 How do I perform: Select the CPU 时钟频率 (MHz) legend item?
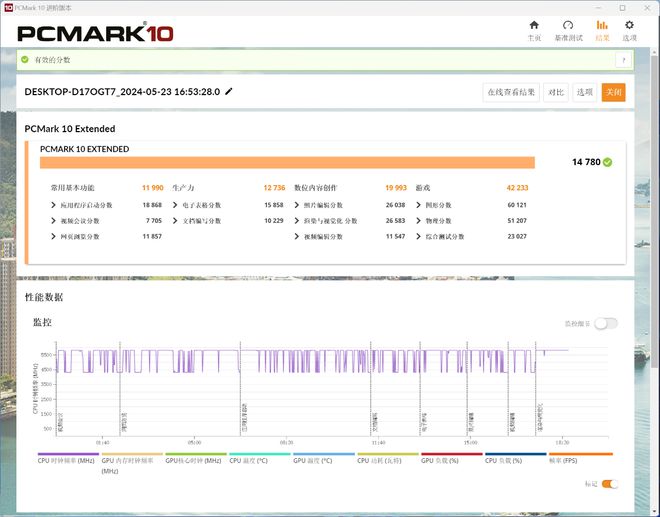[x=68, y=459]
